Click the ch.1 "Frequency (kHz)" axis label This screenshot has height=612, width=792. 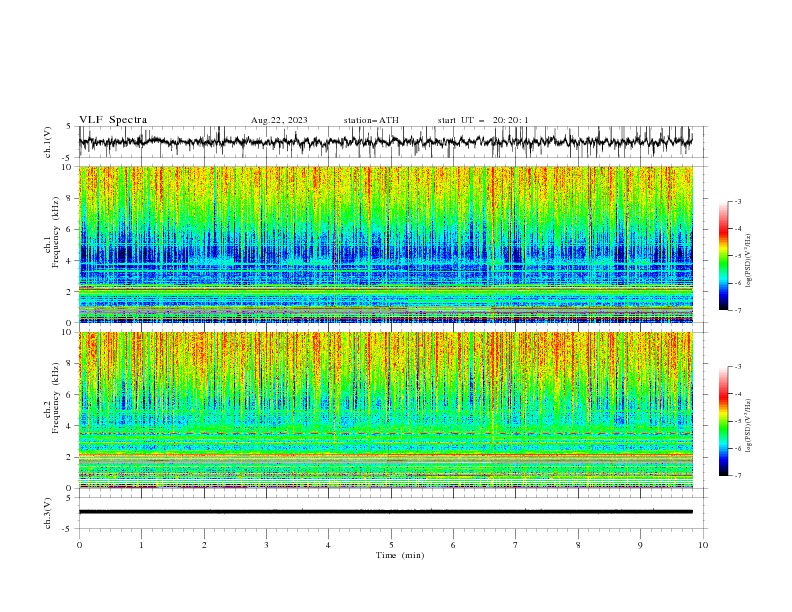[56, 232]
